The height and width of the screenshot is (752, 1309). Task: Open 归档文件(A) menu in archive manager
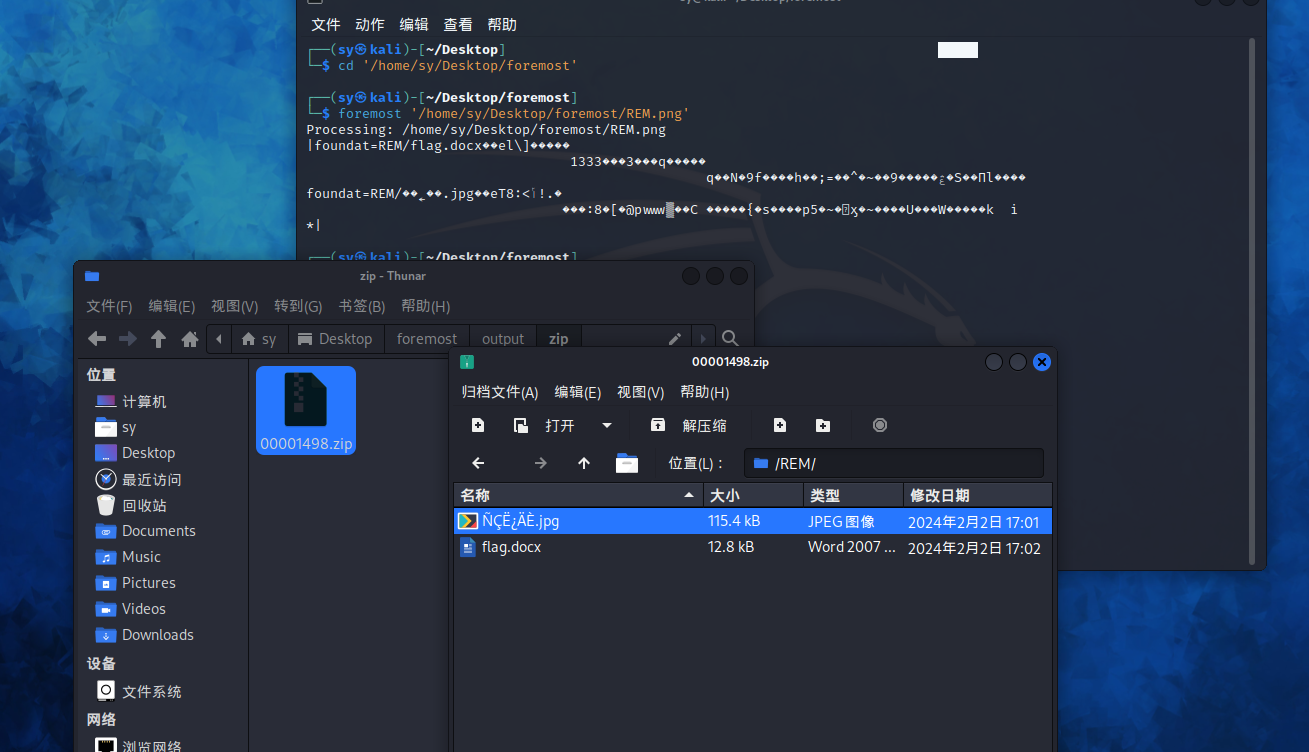coord(500,392)
